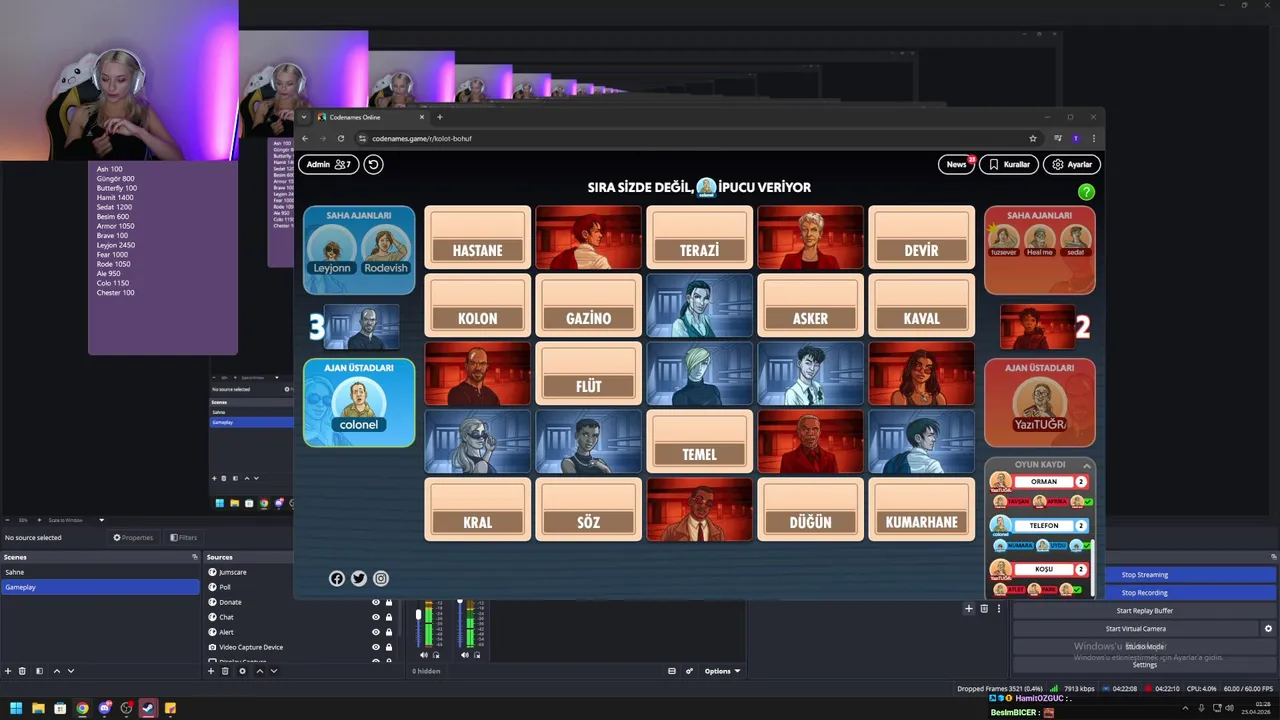The image size is (1280, 720).
Task: Open transition properties three-dot menu
Action: coord(998,608)
